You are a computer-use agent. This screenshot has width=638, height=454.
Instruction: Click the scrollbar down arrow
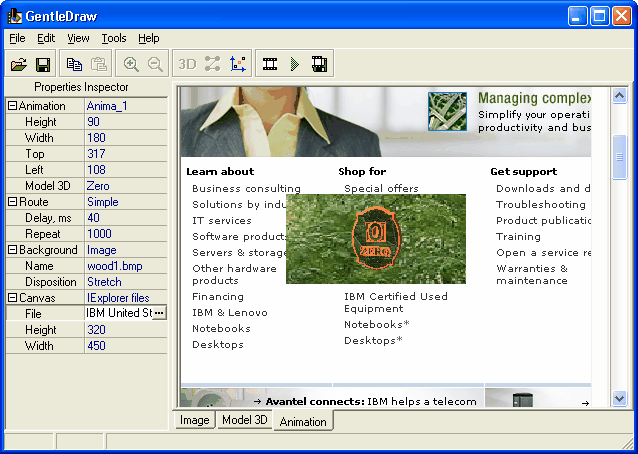coord(620,398)
